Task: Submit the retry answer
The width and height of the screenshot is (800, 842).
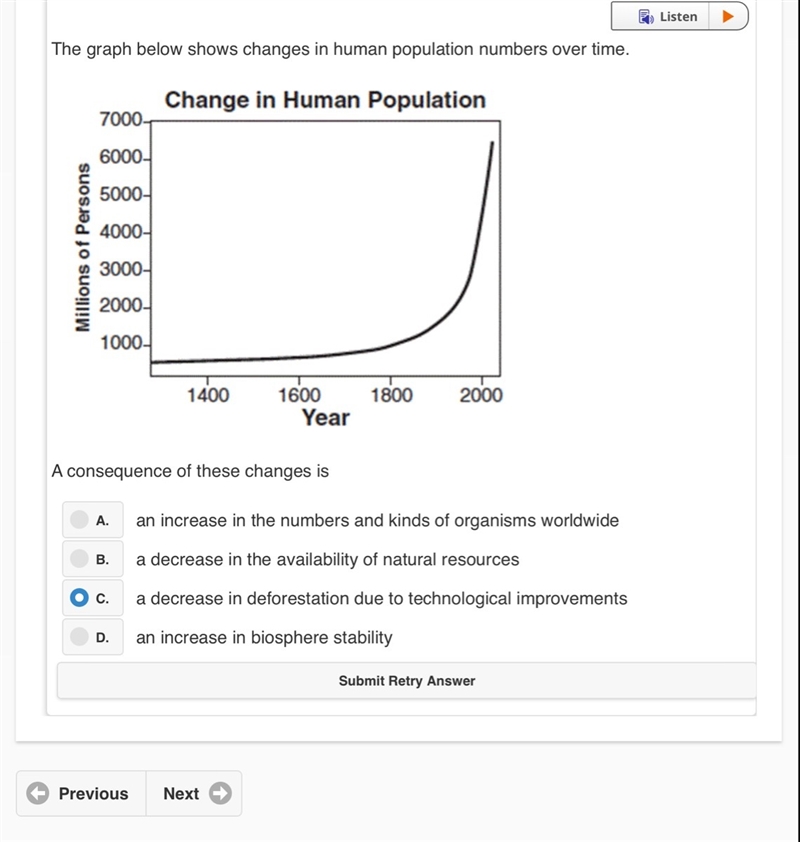Action: [x=406, y=680]
